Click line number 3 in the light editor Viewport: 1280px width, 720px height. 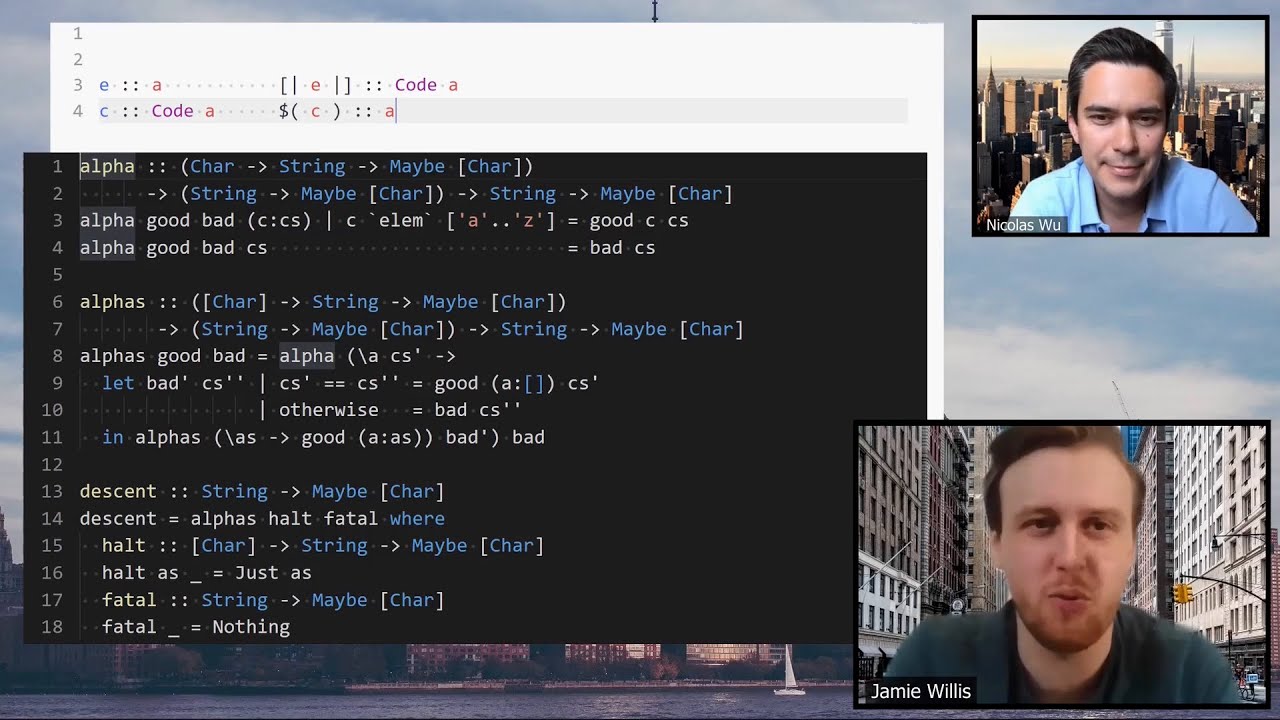click(x=77, y=85)
